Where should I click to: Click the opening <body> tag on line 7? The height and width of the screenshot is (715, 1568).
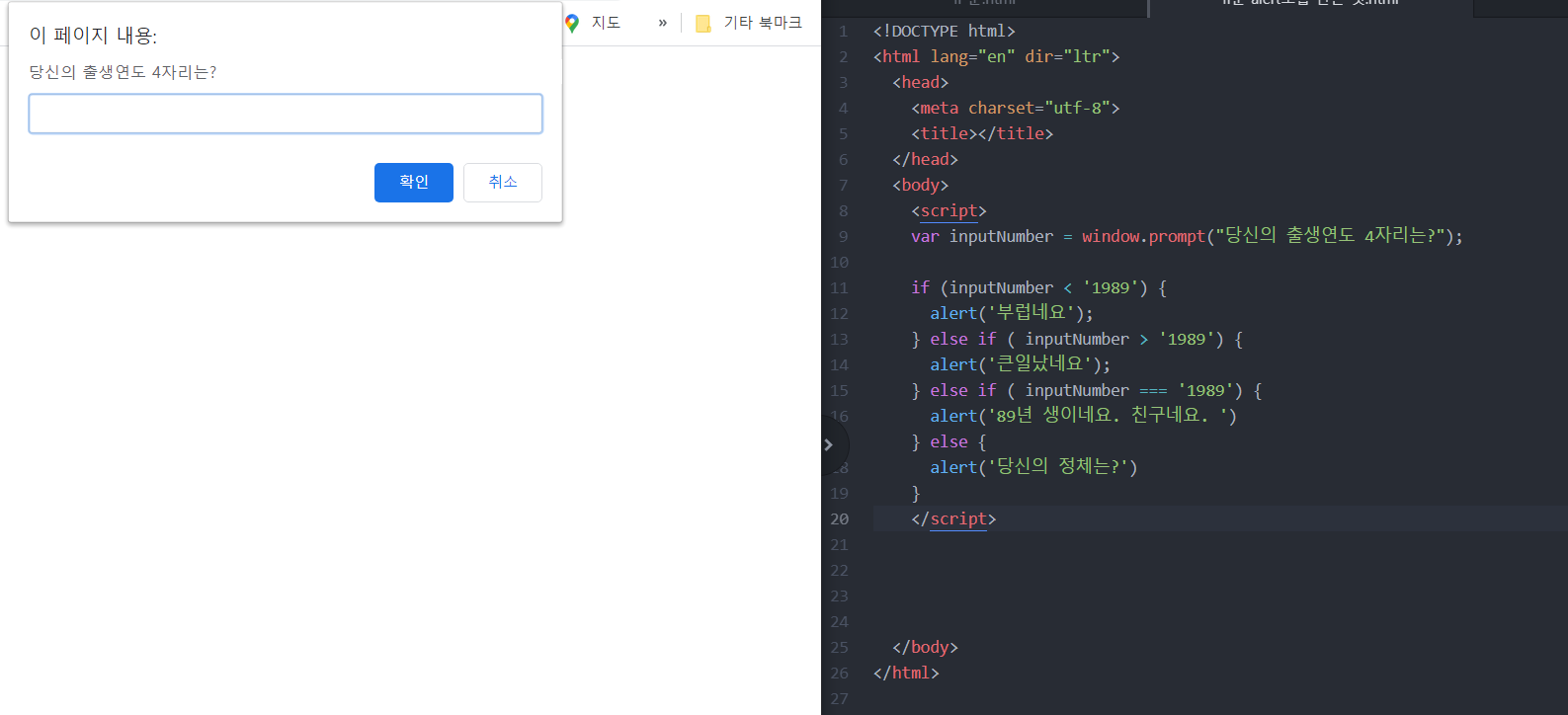pos(920,186)
